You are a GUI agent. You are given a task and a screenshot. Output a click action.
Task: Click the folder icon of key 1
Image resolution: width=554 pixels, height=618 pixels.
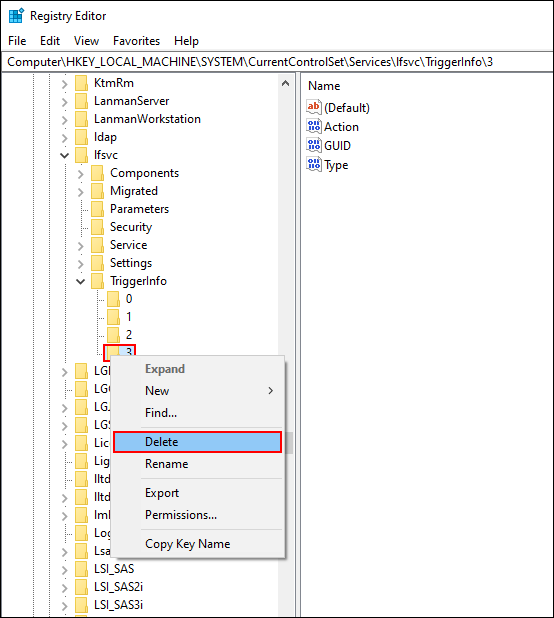tap(113, 317)
